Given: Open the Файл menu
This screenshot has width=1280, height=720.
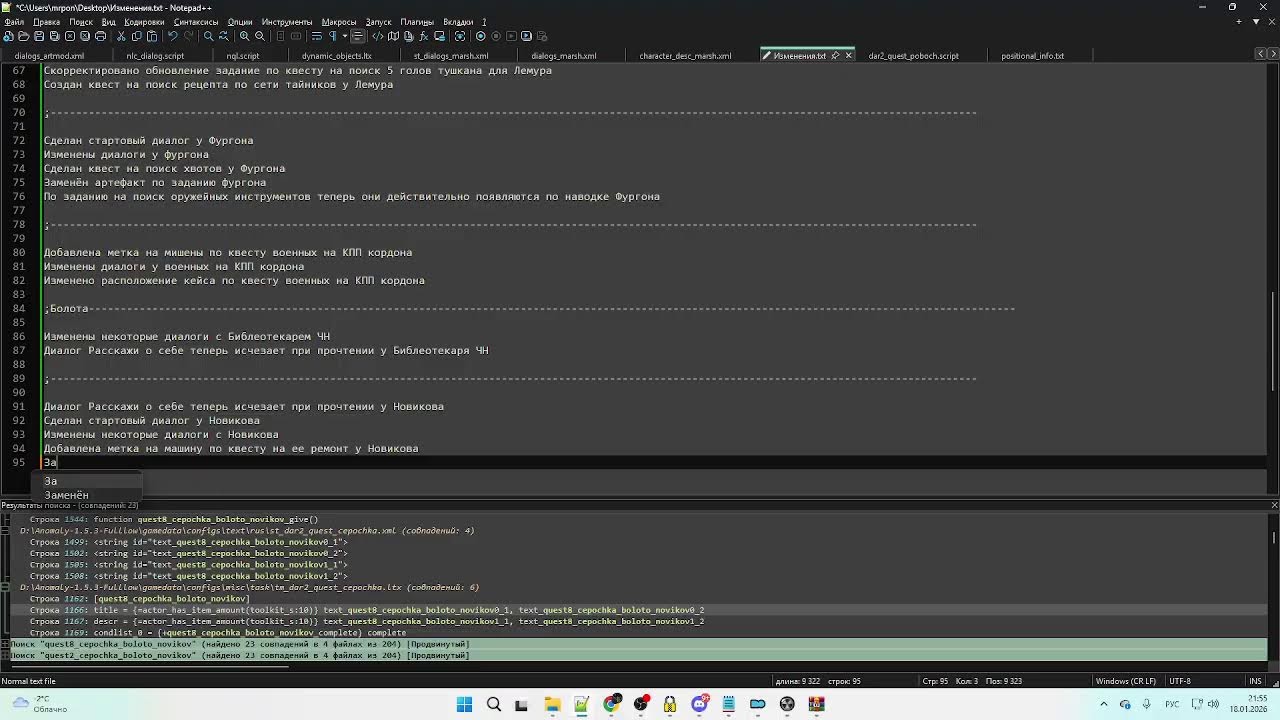Looking at the screenshot, I should click(x=14, y=21).
